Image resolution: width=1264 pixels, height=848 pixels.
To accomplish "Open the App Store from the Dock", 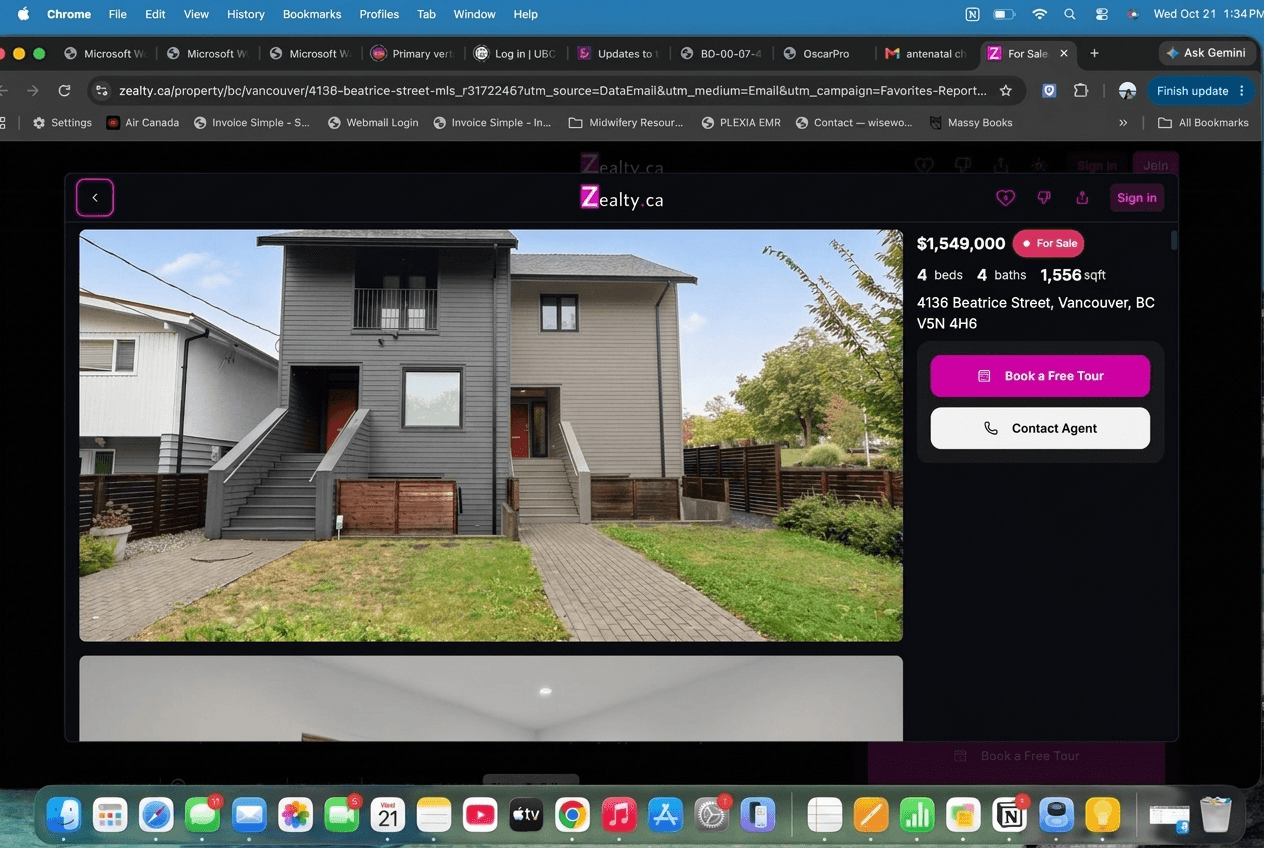I will click(665, 816).
